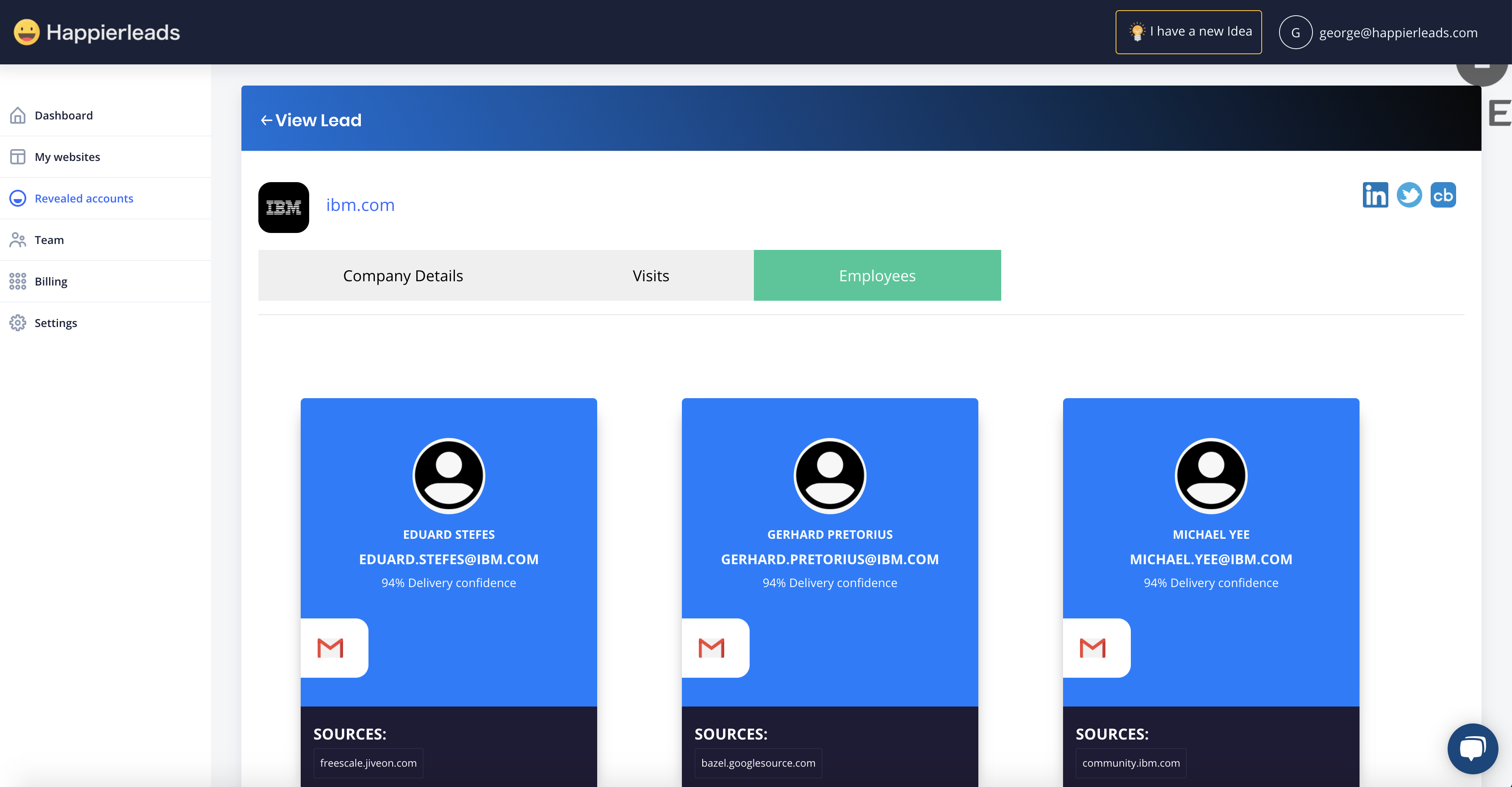Click the Gmail icon for Eduard Stefes
Viewport: 1512px width, 787px height.
(x=330, y=648)
